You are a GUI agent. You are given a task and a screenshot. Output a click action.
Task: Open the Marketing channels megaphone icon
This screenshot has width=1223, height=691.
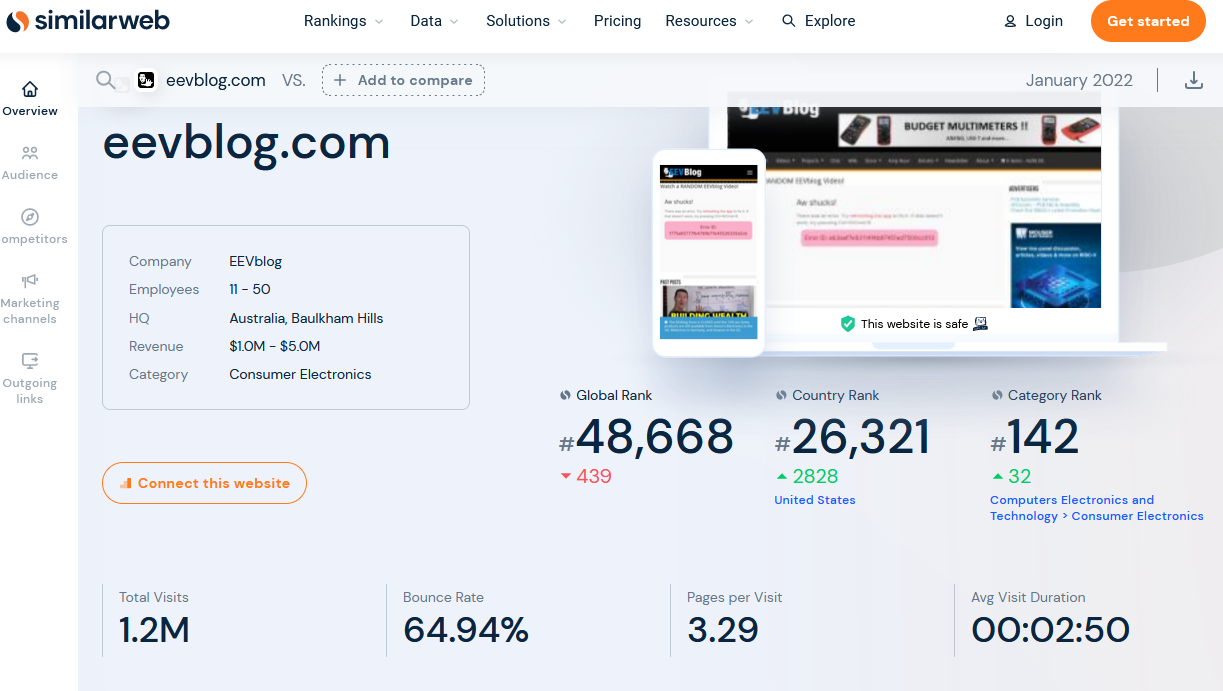click(x=30, y=281)
